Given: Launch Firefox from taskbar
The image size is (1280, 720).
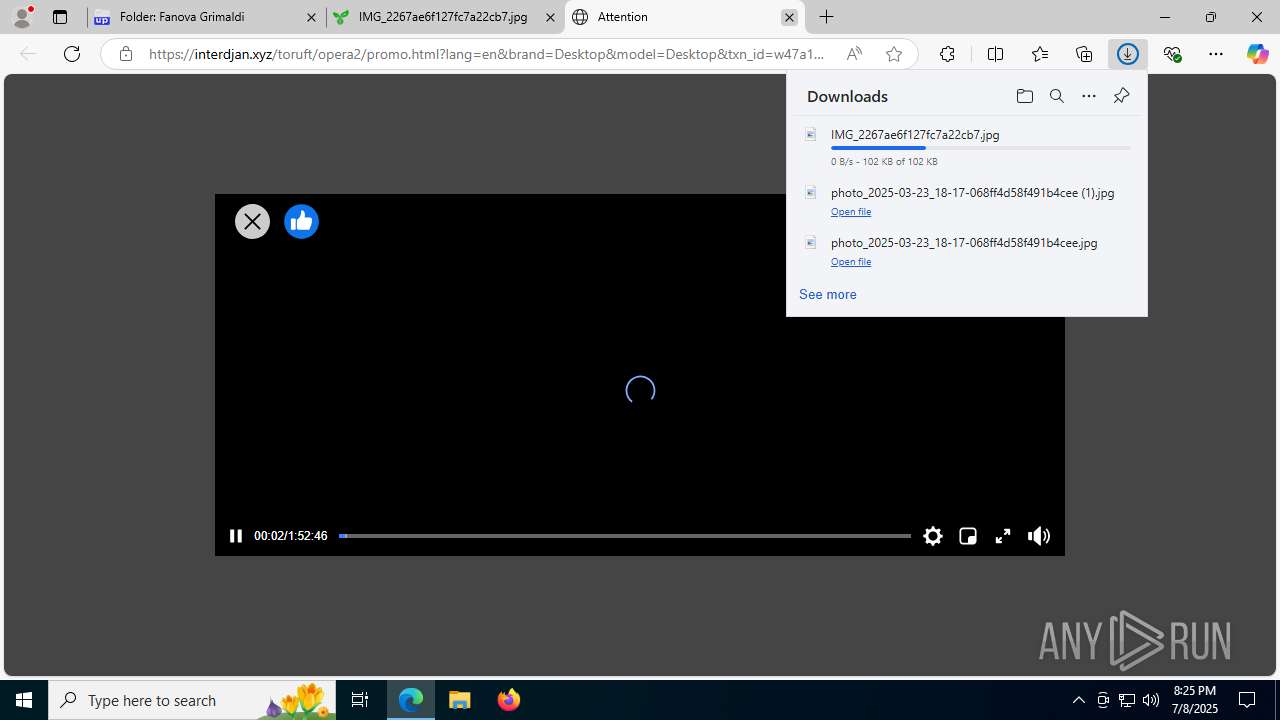Looking at the screenshot, I should pos(508,700).
